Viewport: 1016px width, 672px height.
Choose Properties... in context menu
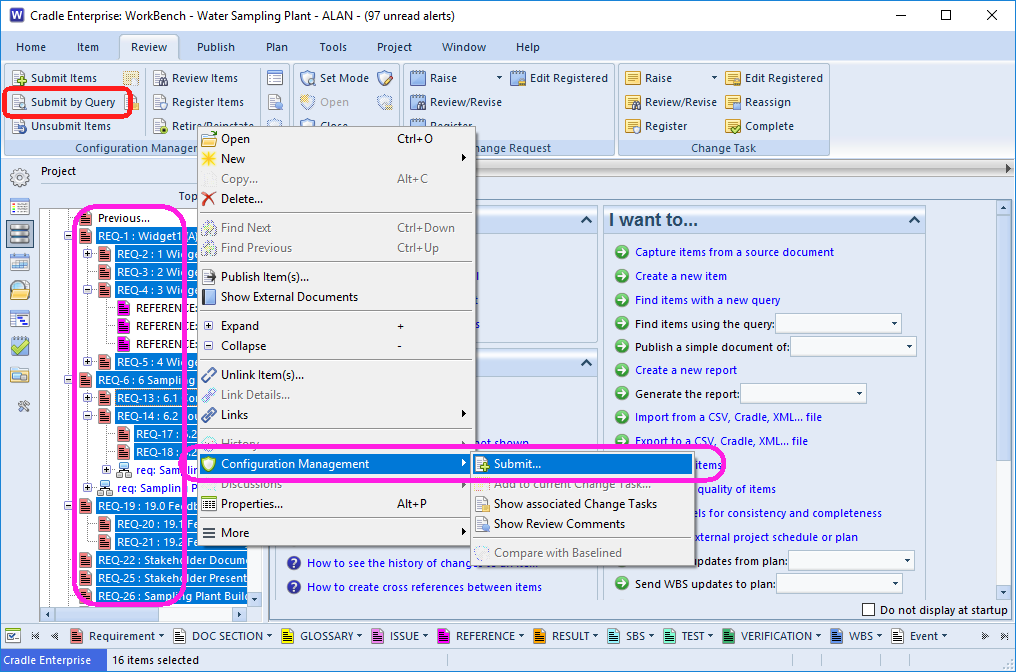[335, 504]
